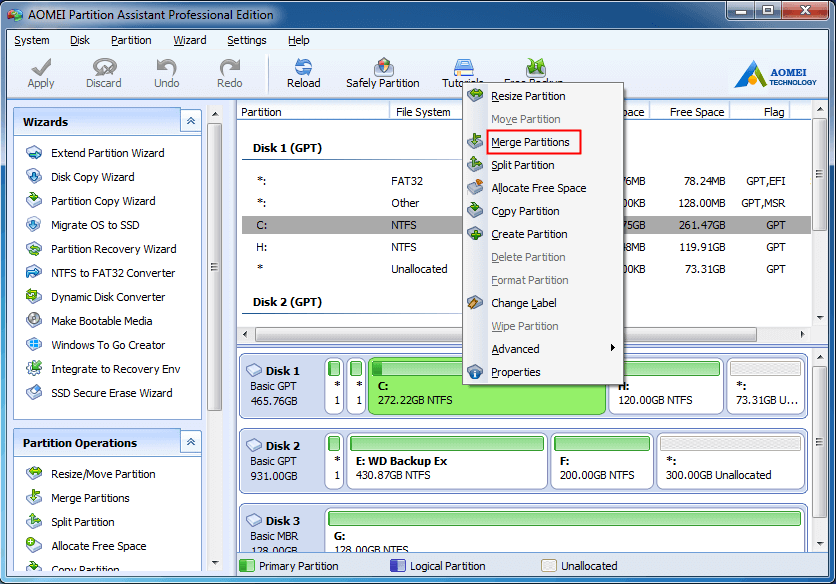Click the disk map vertical scrollbar
The image size is (836, 584).
coord(819,442)
